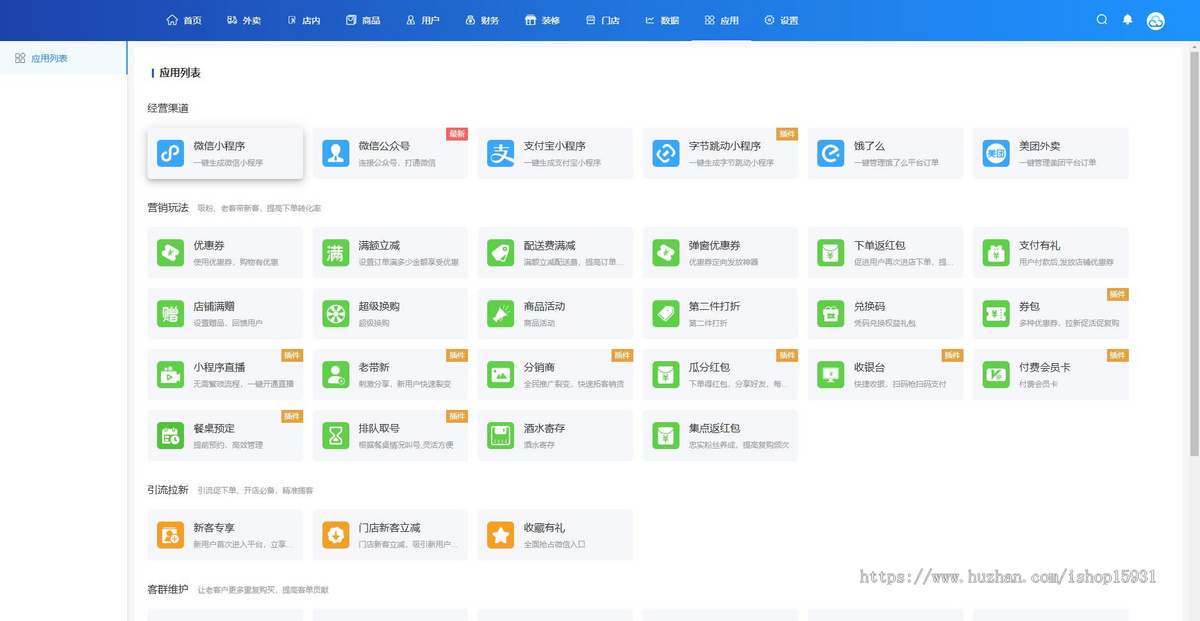Open the 外卖 nav menu
The height and width of the screenshot is (621, 1200).
coord(244,20)
